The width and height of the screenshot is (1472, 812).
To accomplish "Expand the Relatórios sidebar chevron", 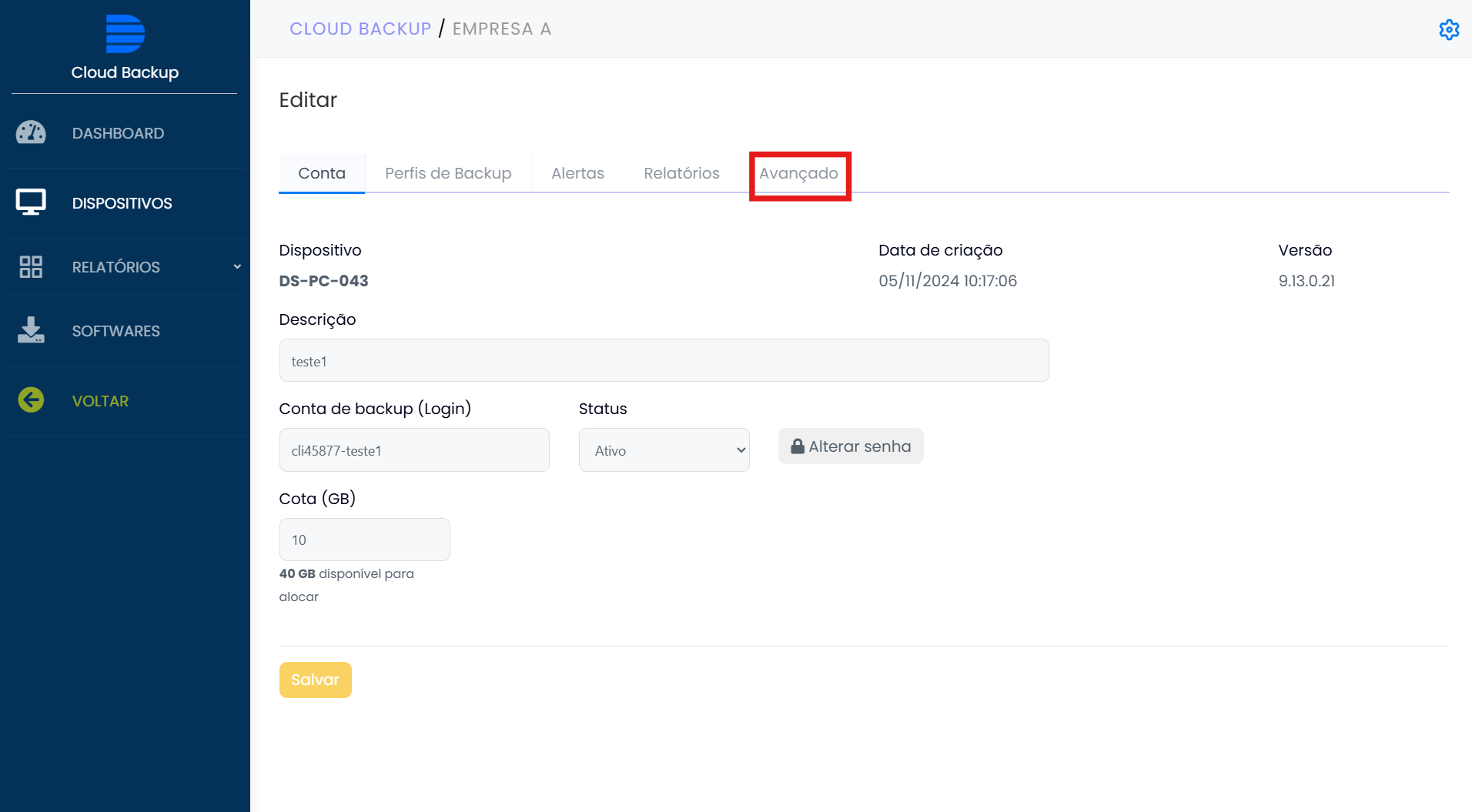I will pos(237,267).
